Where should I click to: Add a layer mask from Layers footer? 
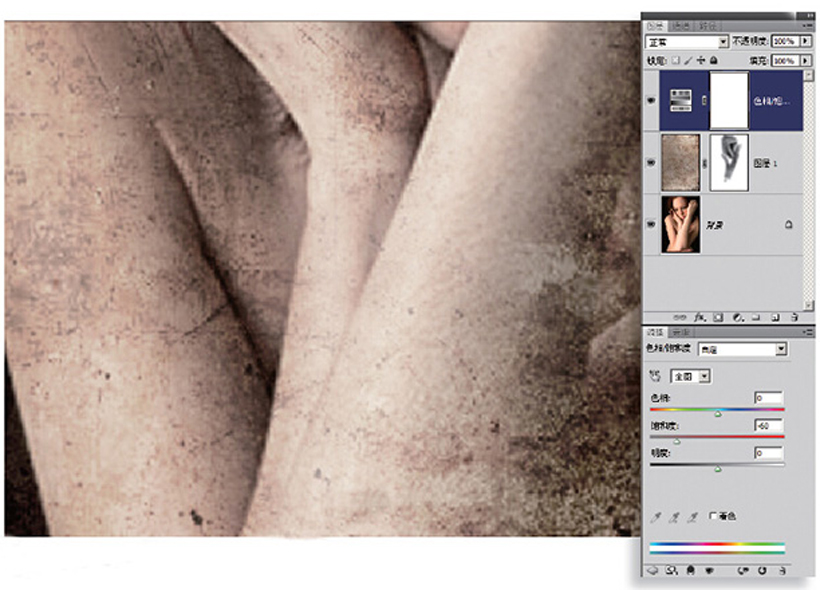point(719,317)
